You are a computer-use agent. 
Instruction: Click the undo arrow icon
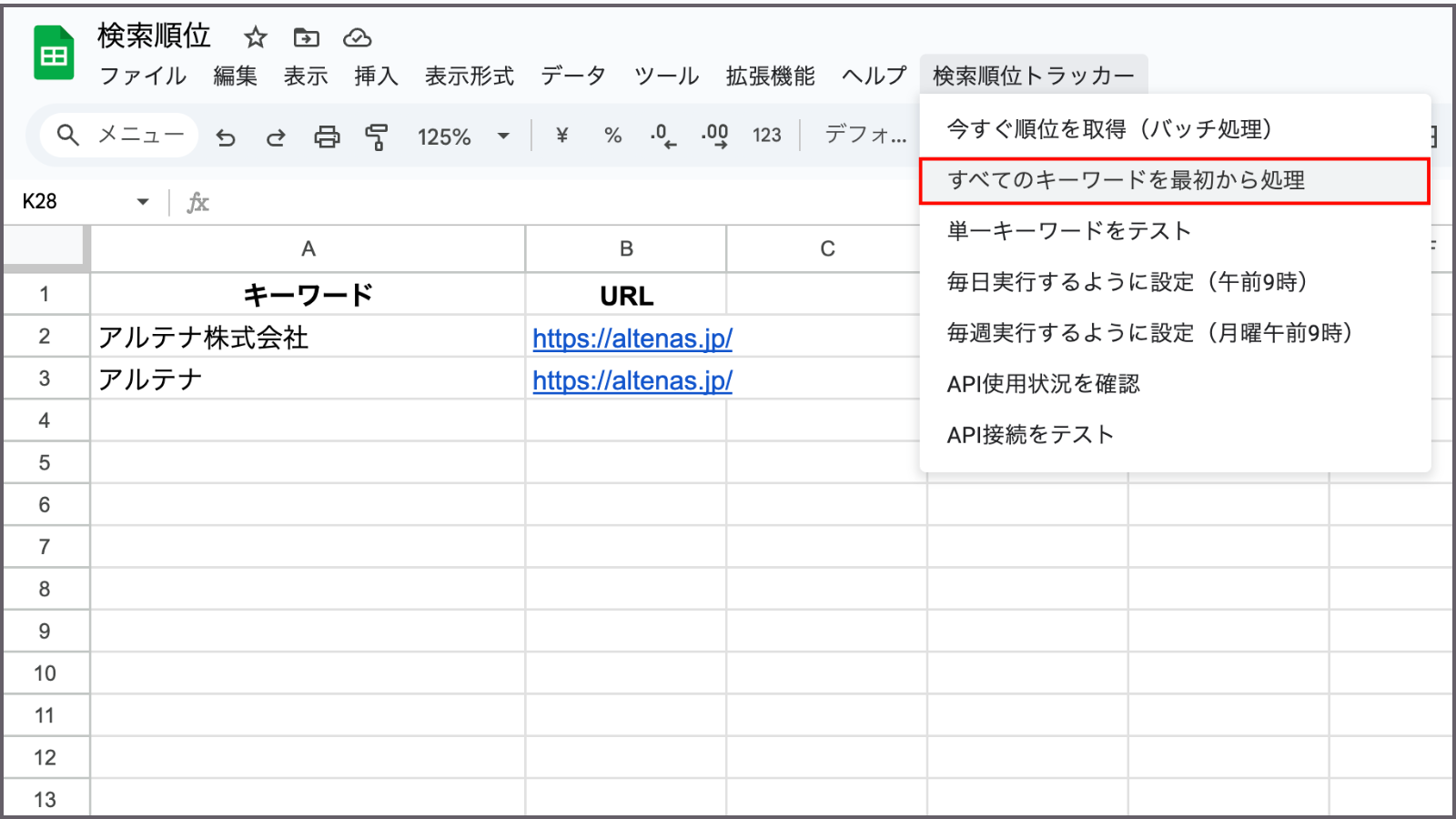tap(226, 136)
